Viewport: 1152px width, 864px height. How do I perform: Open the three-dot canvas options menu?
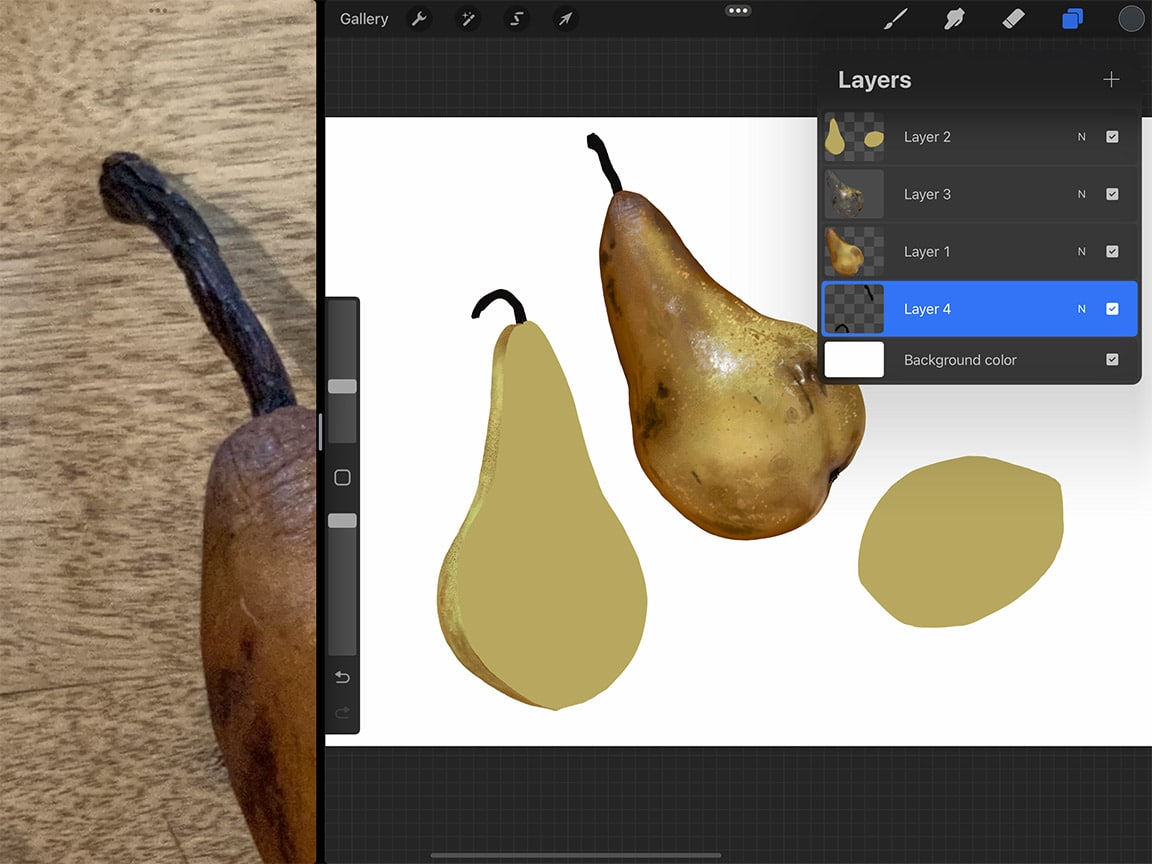pos(737,10)
